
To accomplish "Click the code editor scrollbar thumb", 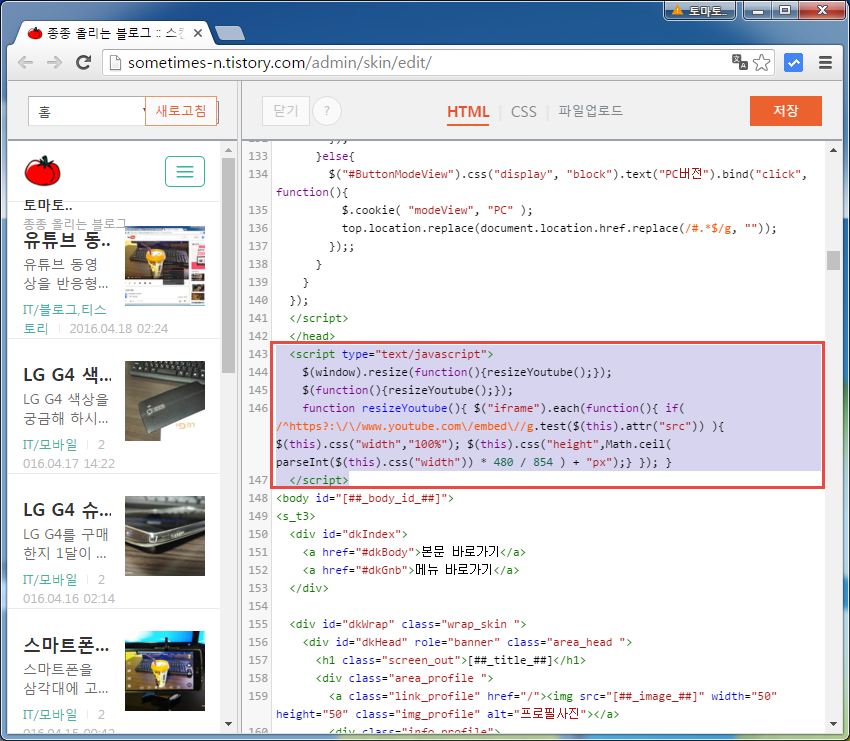I will tap(833, 260).
